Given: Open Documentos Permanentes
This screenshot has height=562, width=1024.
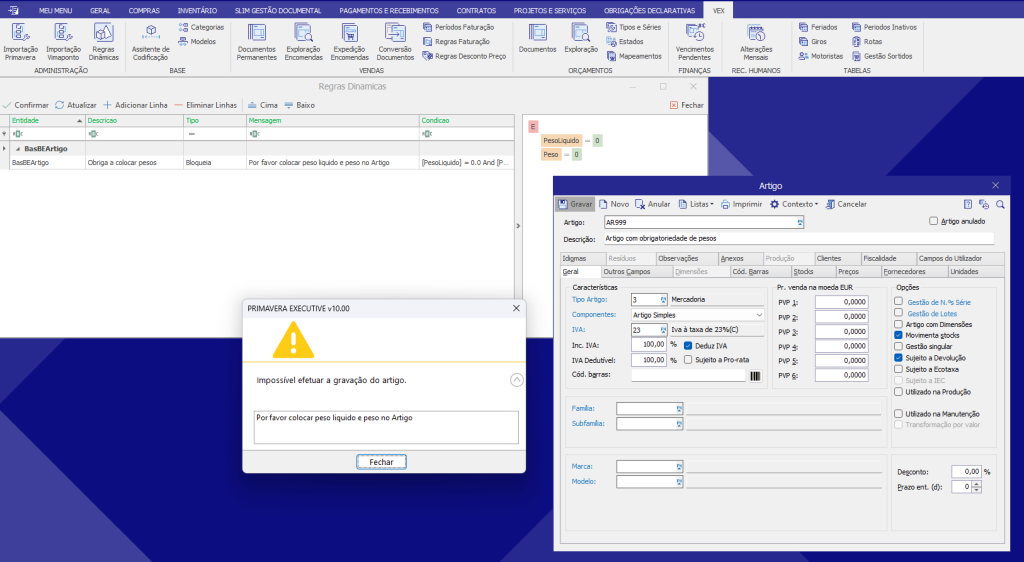Looking at the screenshot, I should 257,42.
